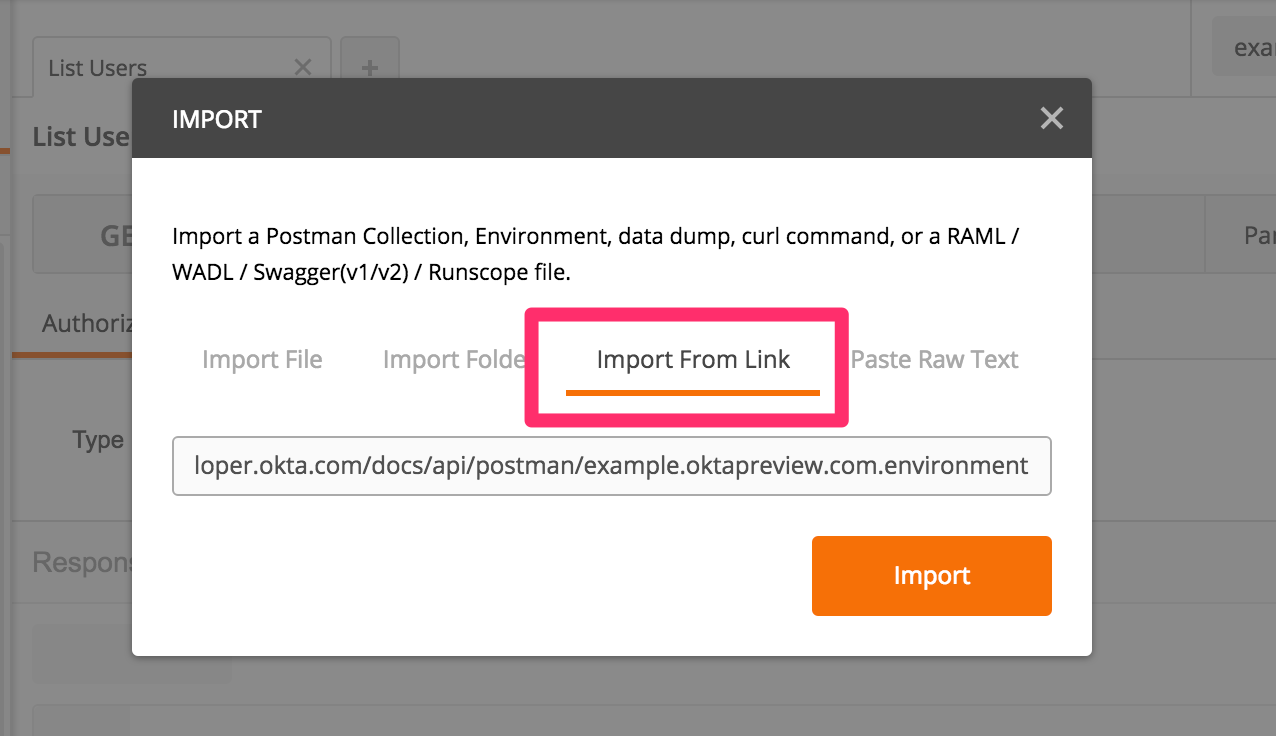Open the Paste Raw Text tab

pyautogui.click(x=934, y=360)
